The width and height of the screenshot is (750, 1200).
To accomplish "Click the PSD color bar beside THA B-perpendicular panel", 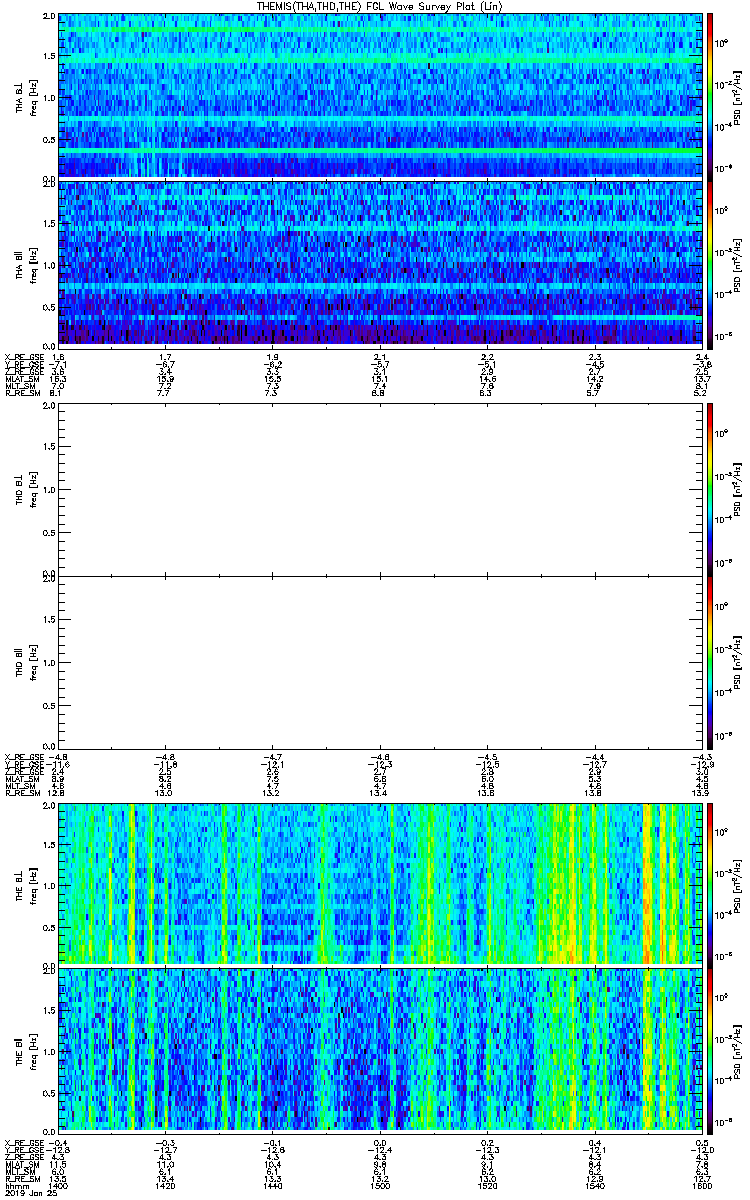I will point(709,96).
